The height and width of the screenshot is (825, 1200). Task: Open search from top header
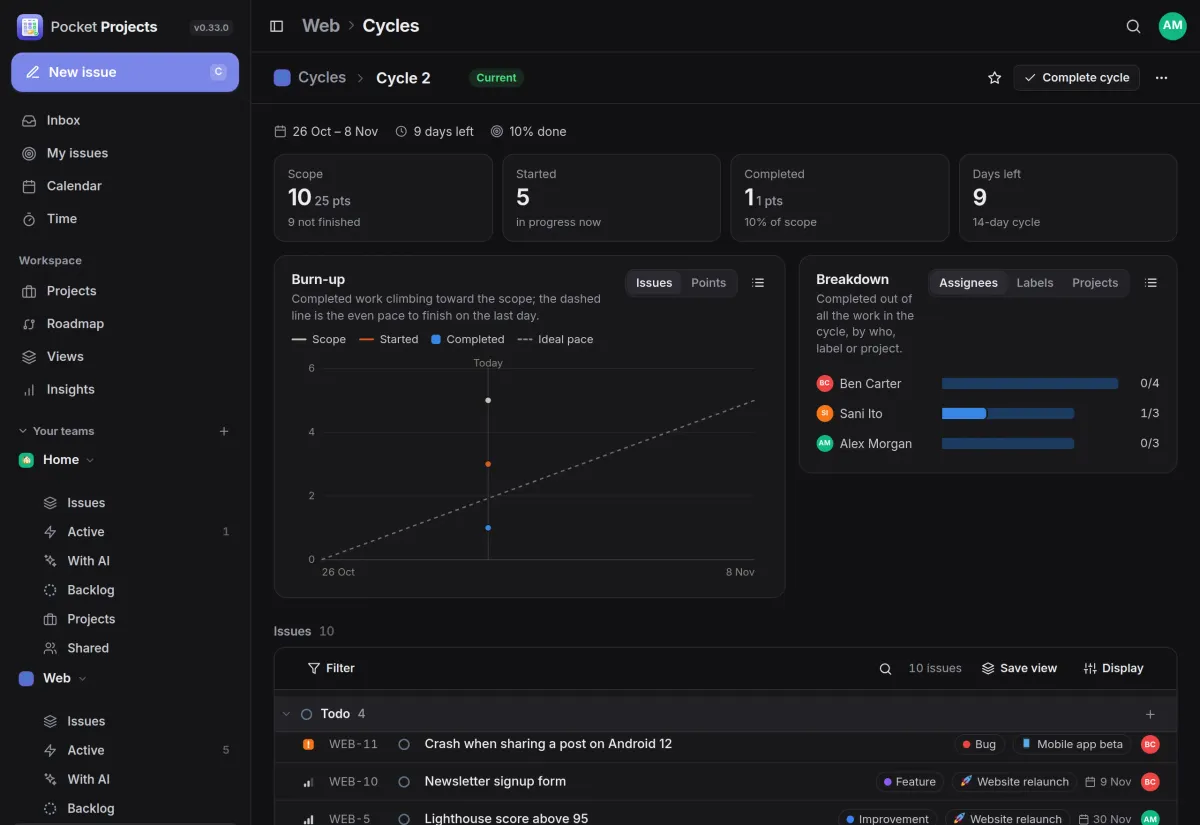coord(1133,26)
